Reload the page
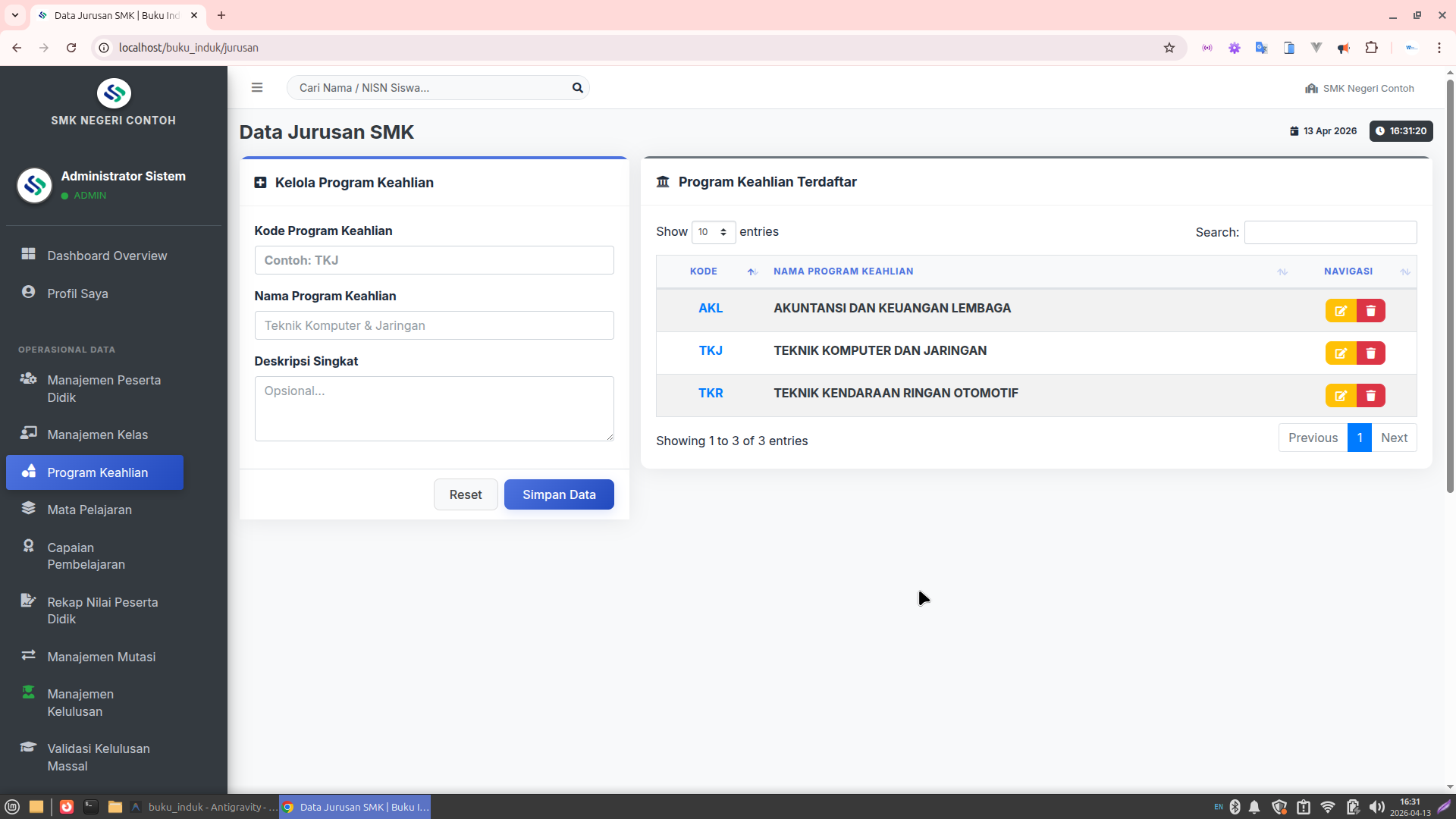Image resolution: width=1456 pixels, height=819 pixels. pyautogui.click(x=71, y=48)
